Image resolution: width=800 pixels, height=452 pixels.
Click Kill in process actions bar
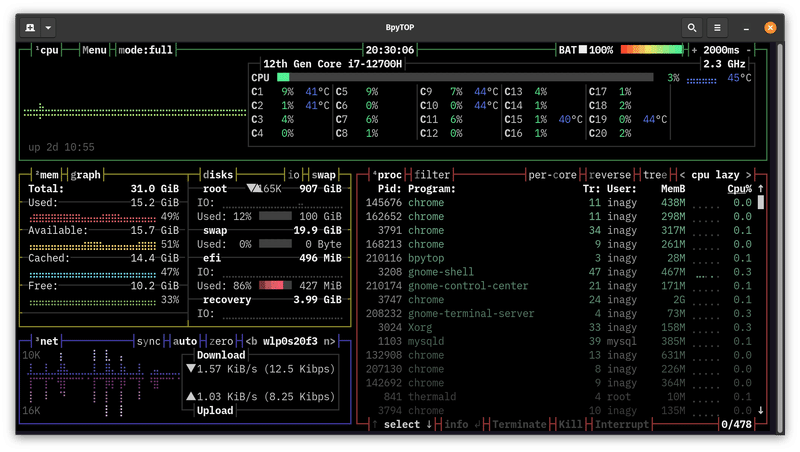point(571,424)
